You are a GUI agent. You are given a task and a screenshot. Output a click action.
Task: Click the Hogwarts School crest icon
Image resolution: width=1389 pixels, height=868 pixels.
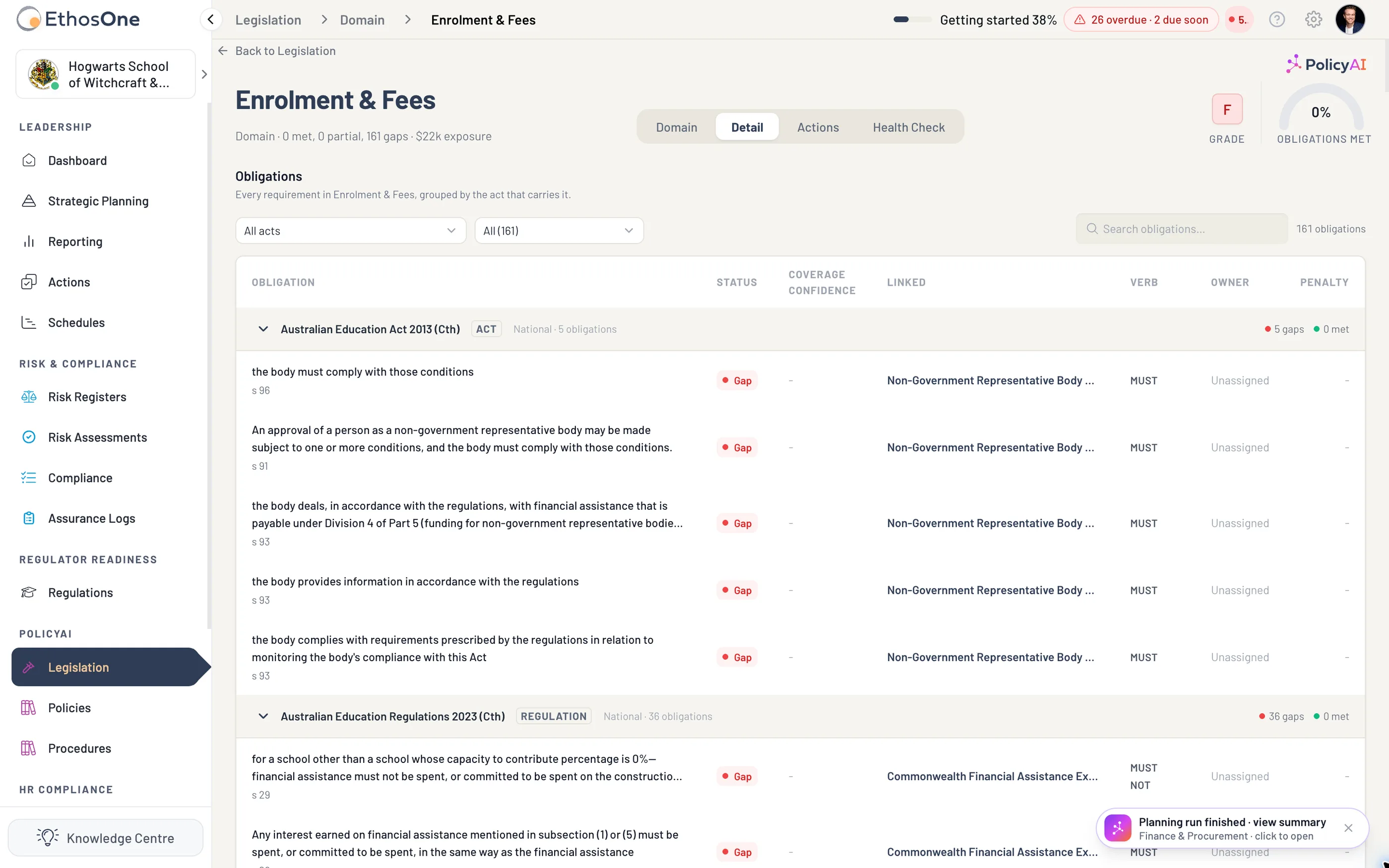44,74
